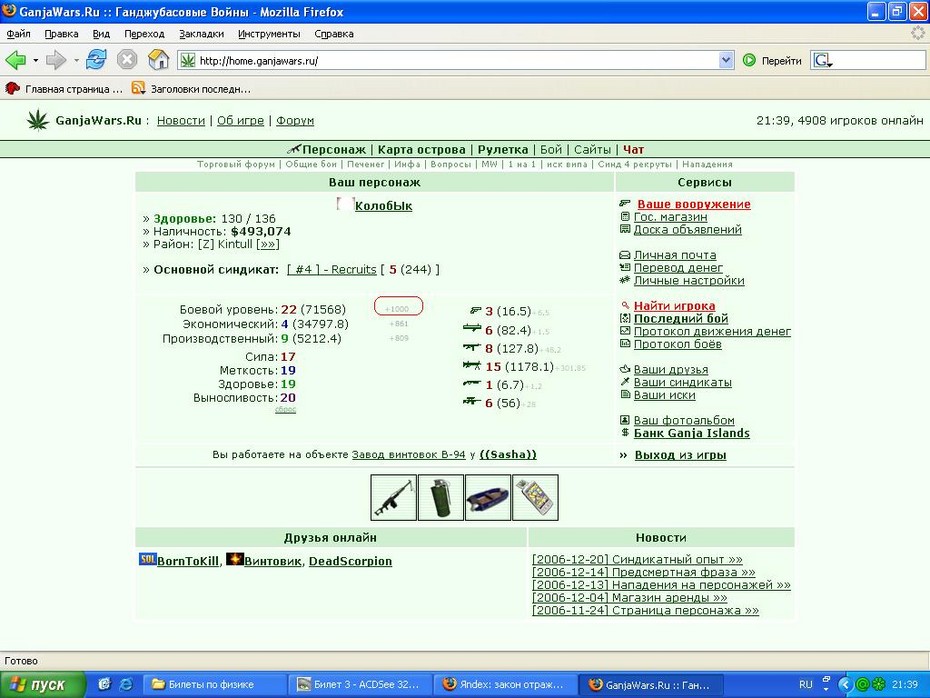Open the Форум link
930x698 pixels.
[295, 120]
